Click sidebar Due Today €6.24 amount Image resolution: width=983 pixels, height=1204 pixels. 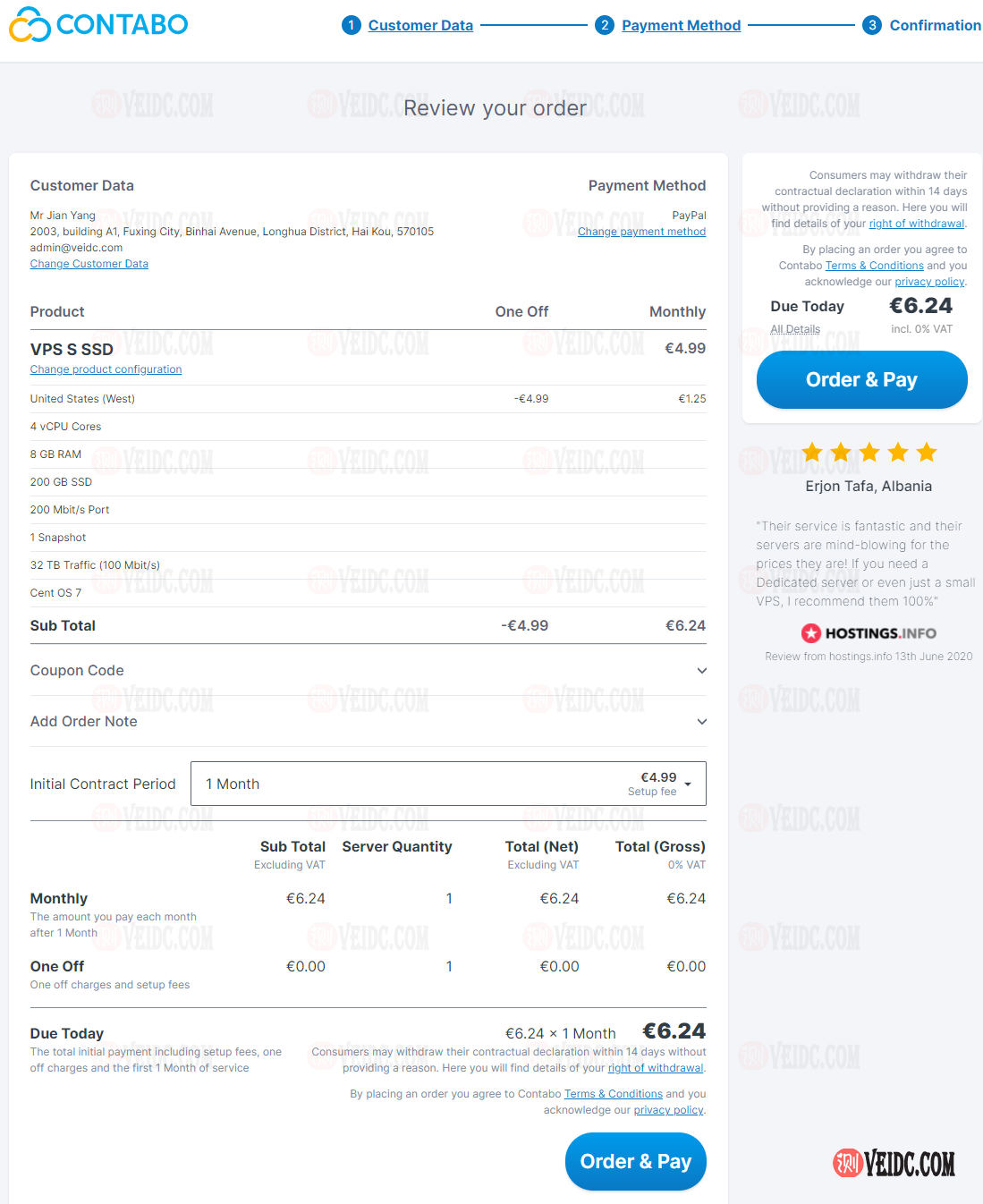tap(921, 306)
